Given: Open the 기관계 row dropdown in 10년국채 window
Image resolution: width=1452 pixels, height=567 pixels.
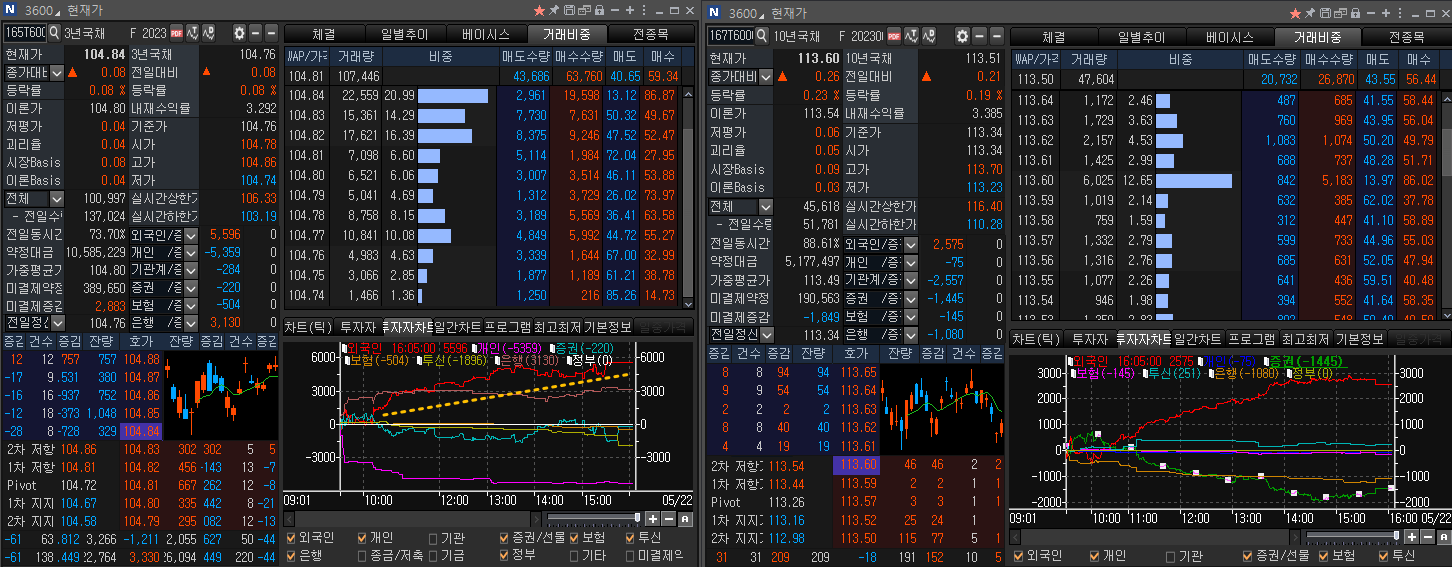Looking at the screenshot, I should coord(910,280).
